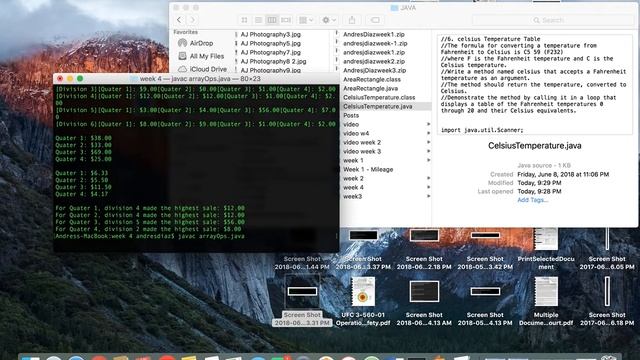The height and width of the screenshot is (360, 640).
Task: Select Multiple Docume...ourt.pdf desktop file
Action: pos(546,291)
